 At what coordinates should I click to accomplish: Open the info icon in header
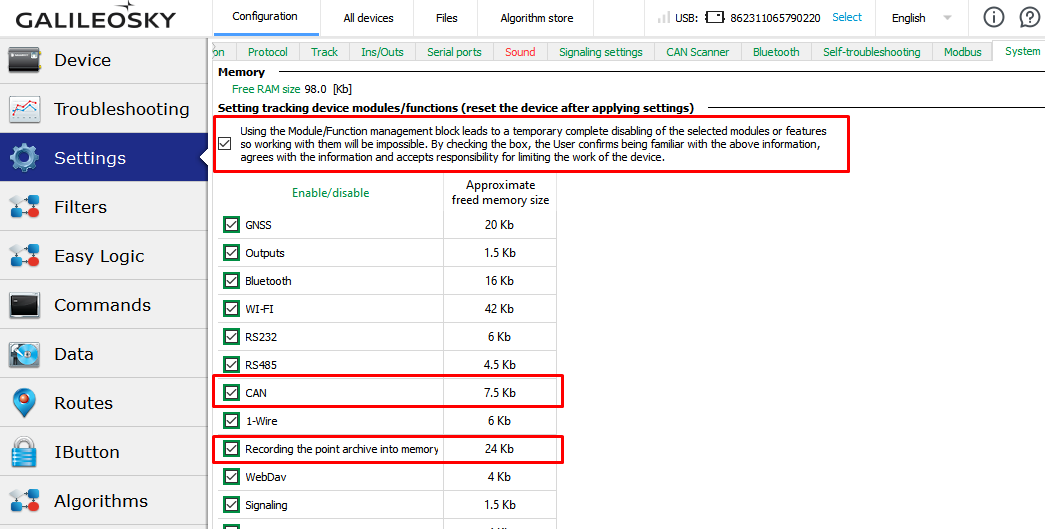tap(993, 17)
